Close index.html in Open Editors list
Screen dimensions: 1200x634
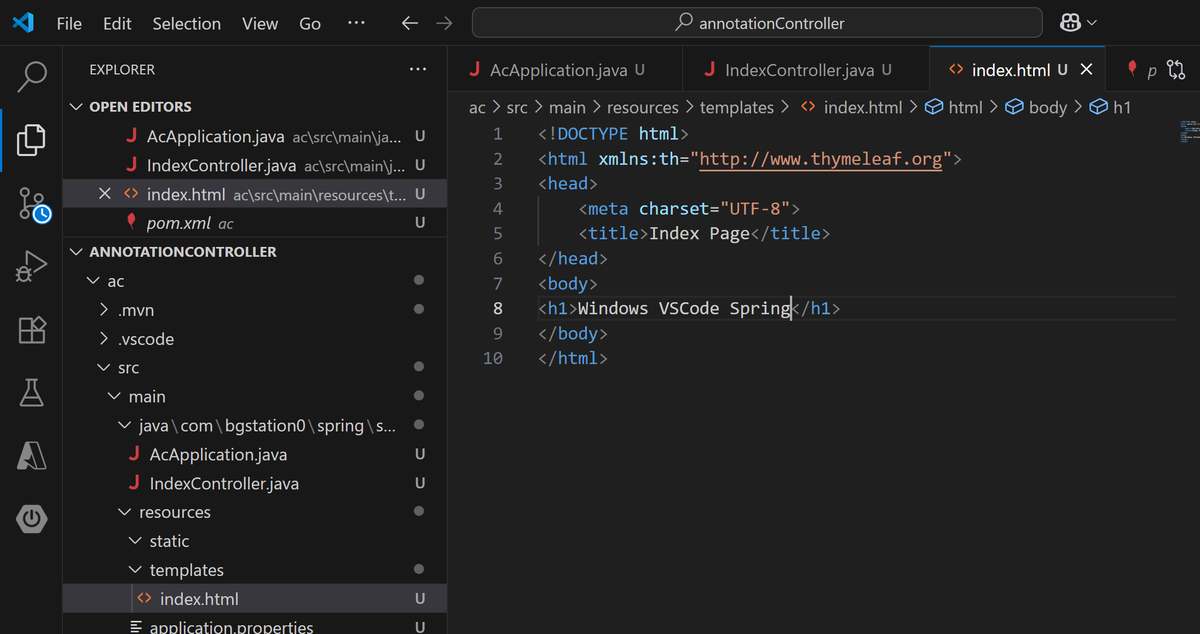coord(104,194)
